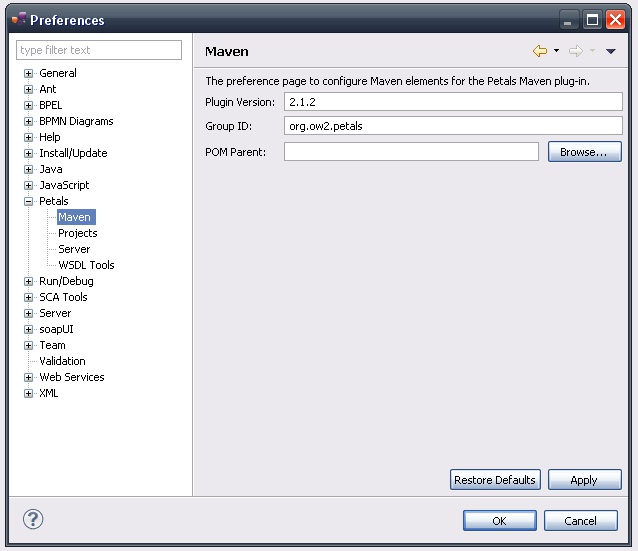Expand the General tree node
The image size is (638, 551).
pos(29,73)
